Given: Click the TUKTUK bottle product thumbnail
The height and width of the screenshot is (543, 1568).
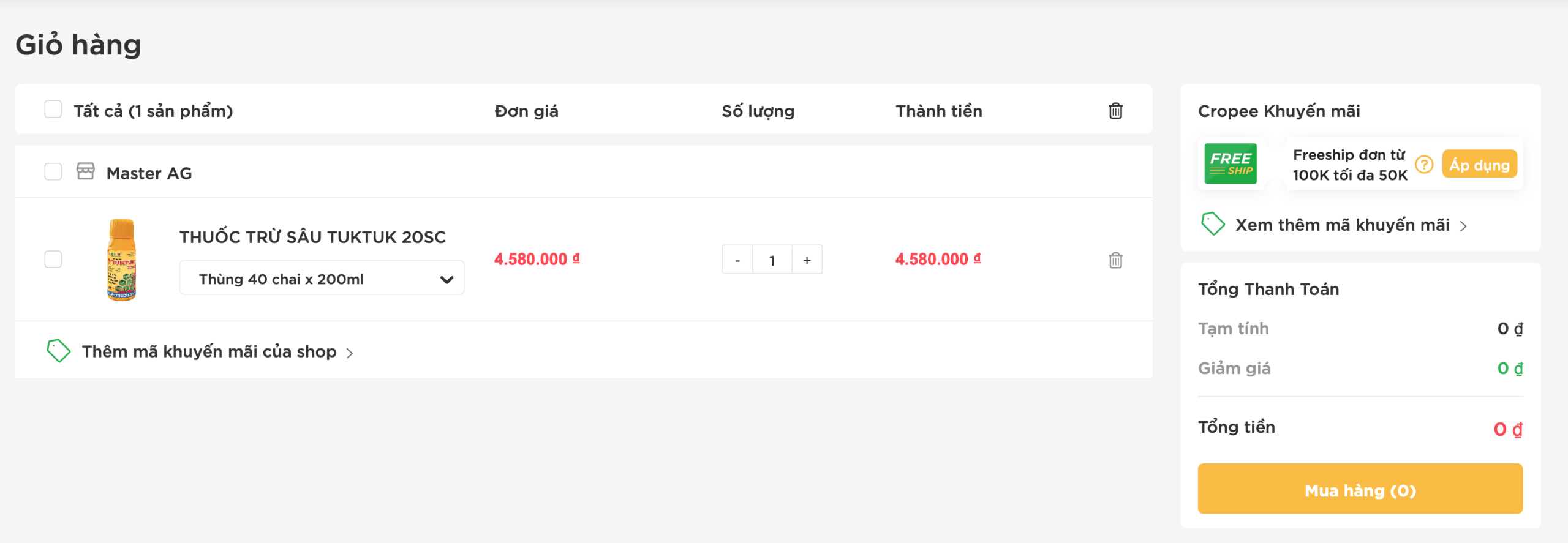Looking at the screenshot, I should (x=121, y=260).
